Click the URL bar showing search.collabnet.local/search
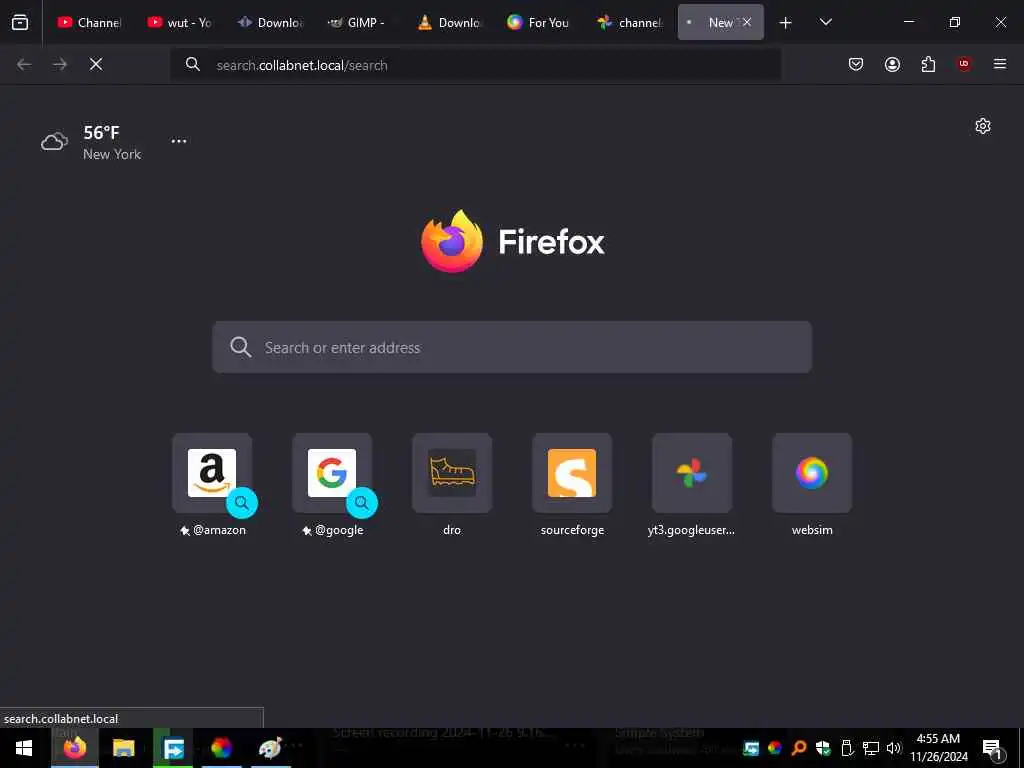Screen dimensions: 1024x768 pos(475,65)
